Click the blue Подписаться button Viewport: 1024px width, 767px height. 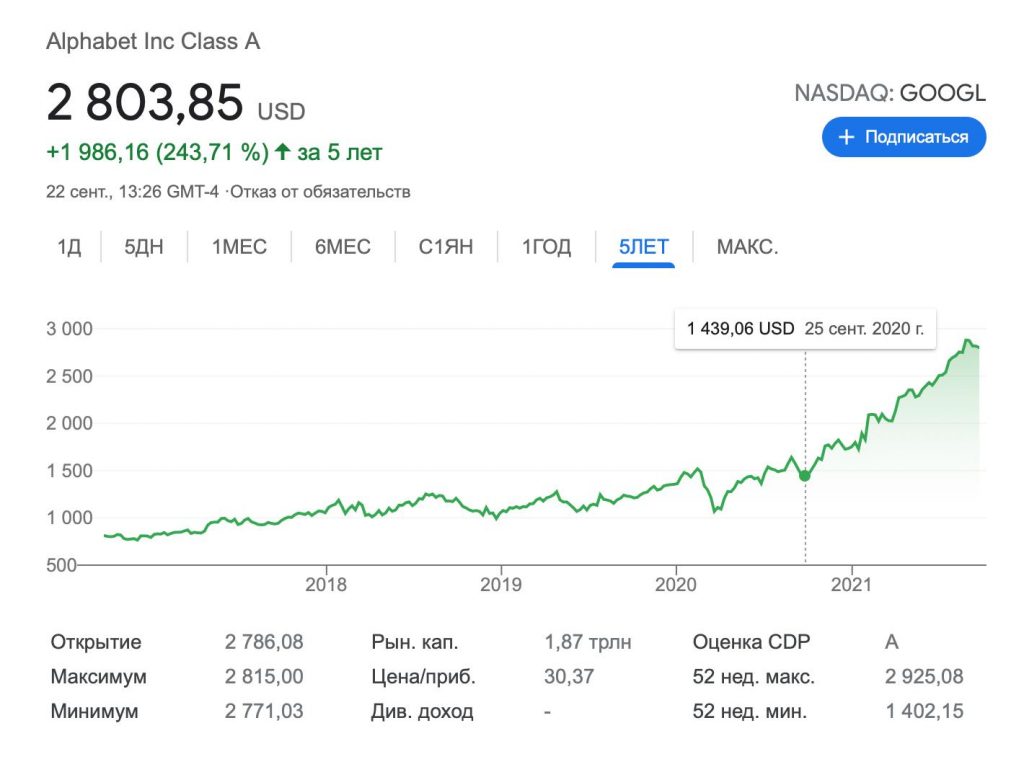click(904, 137)
